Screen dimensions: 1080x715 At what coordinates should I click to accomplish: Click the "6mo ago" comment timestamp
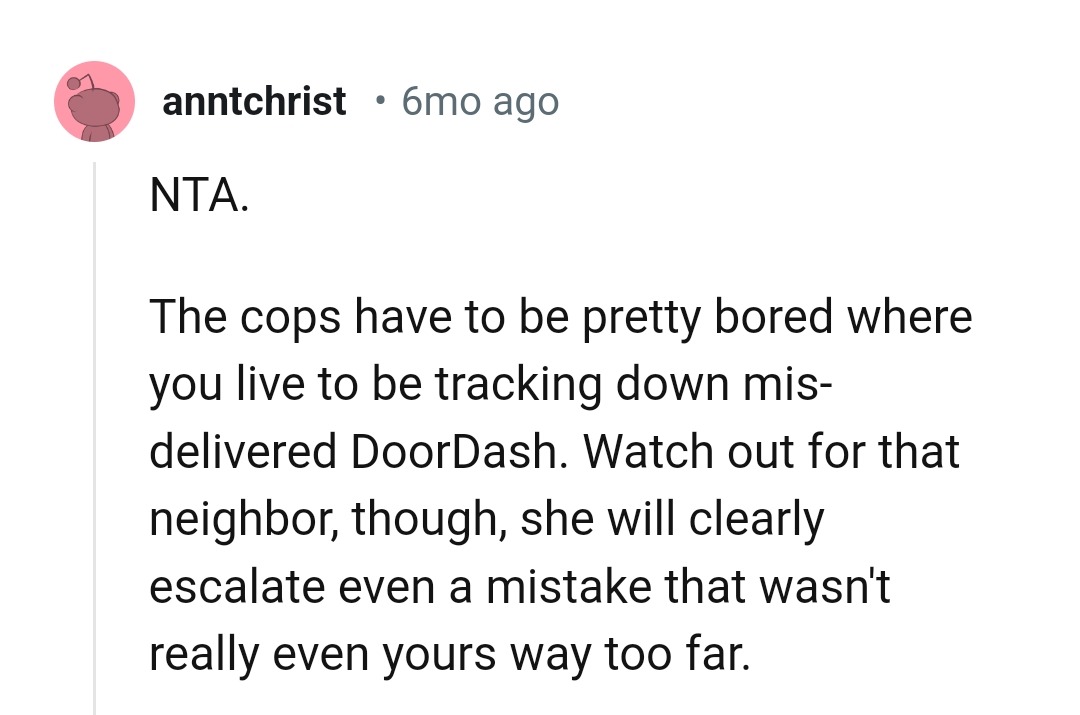480,101
